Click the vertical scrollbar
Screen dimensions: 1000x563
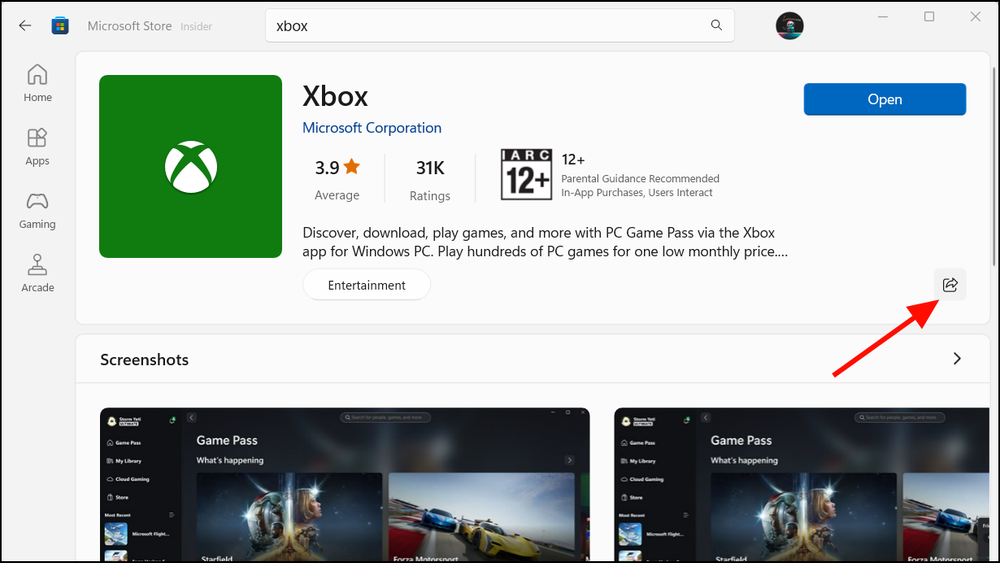pos(994,166)
